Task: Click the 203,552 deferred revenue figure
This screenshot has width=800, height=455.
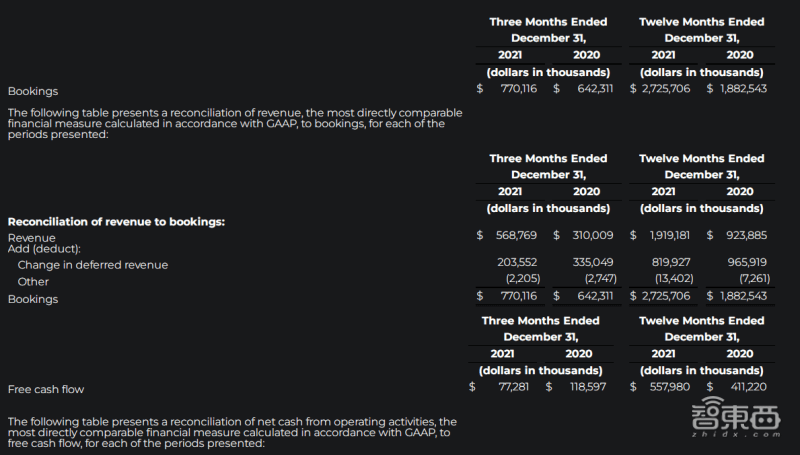Action: 517,262
